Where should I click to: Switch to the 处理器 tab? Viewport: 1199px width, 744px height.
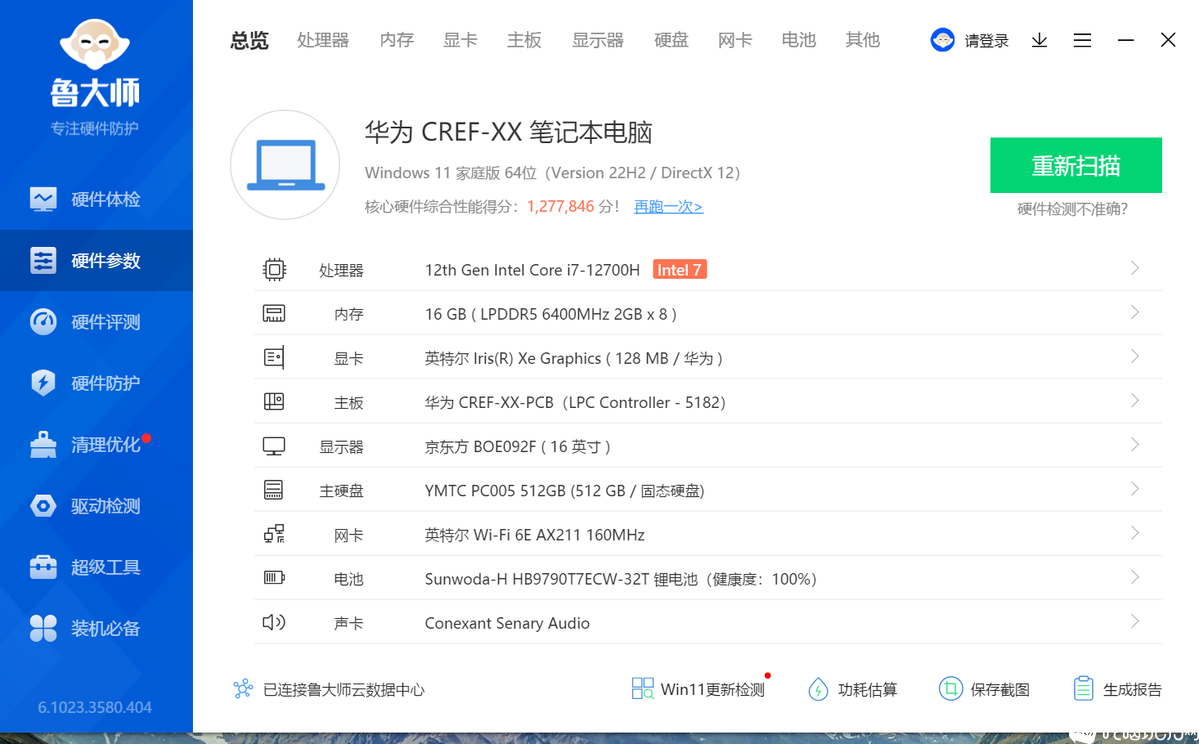pos(323,41)
